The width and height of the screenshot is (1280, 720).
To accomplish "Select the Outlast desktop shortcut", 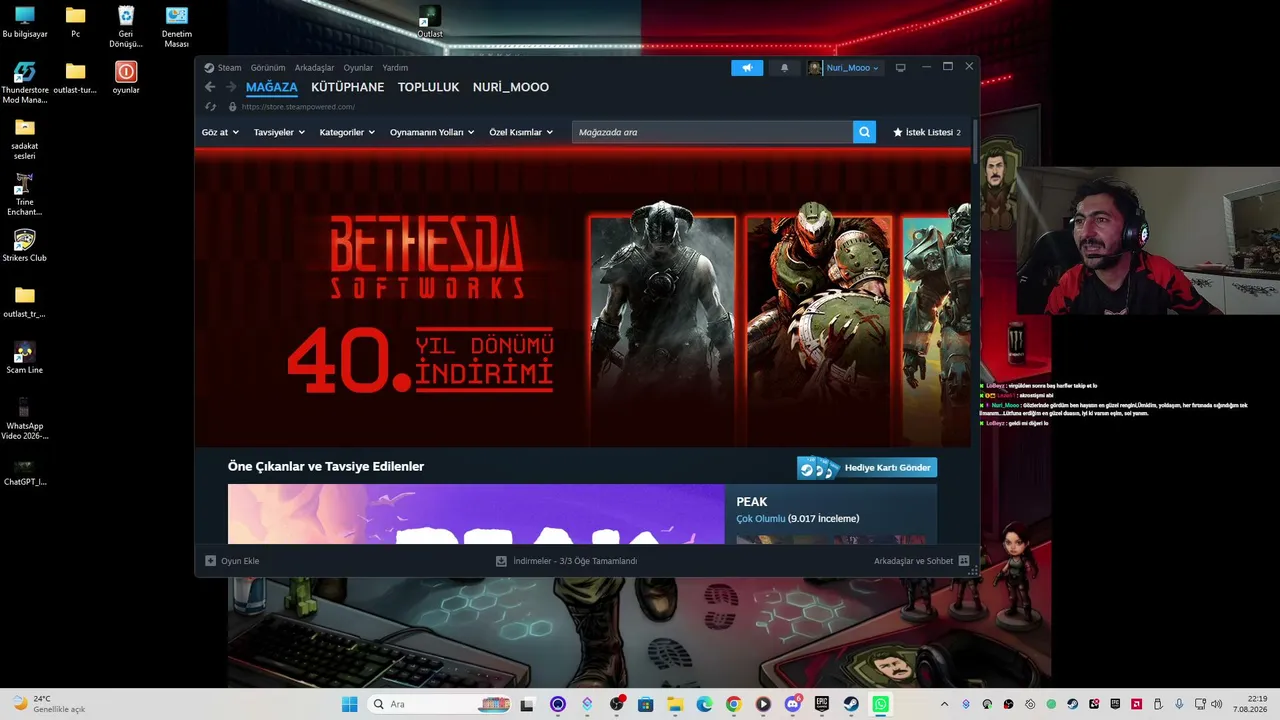I will [430, 22].
